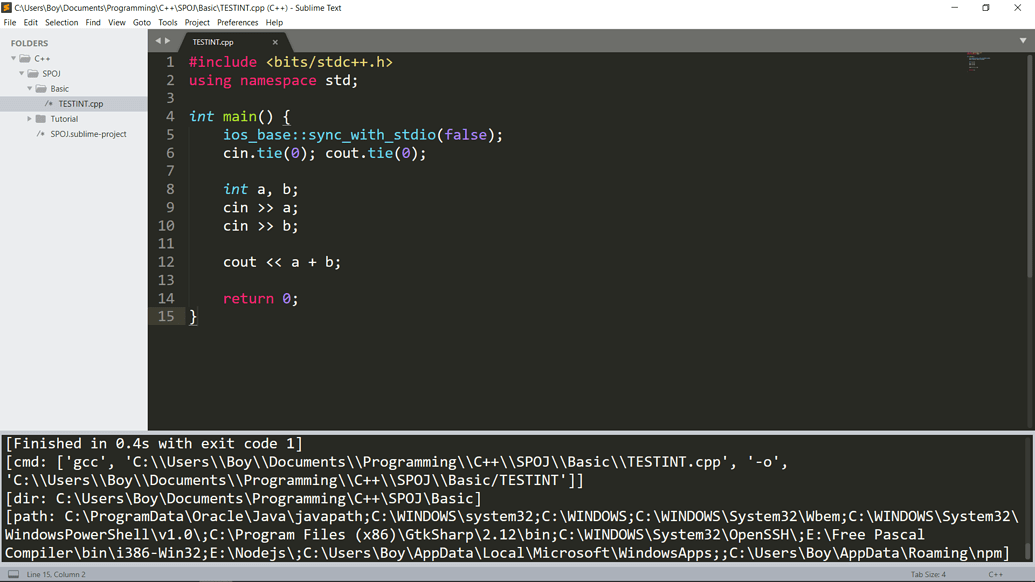Click the Sublime Text icon in the title bar
This screenshot has height=582, width=1035.
click(x=8, y=7)
